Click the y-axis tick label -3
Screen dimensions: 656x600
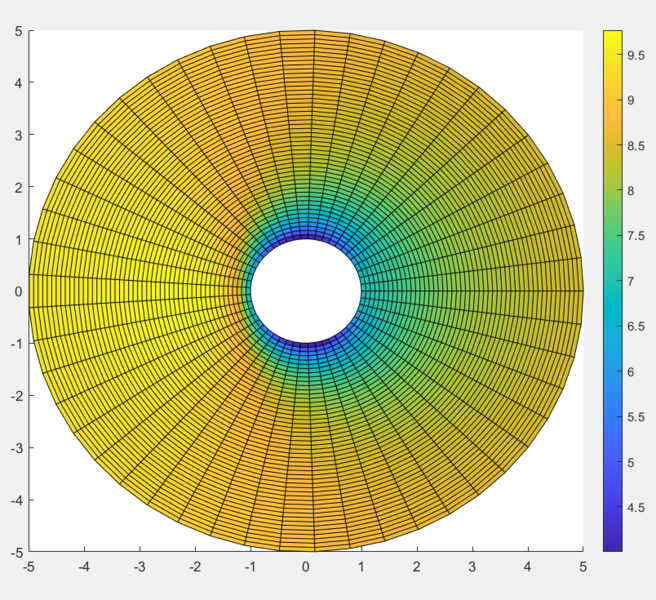click(15, 447)
